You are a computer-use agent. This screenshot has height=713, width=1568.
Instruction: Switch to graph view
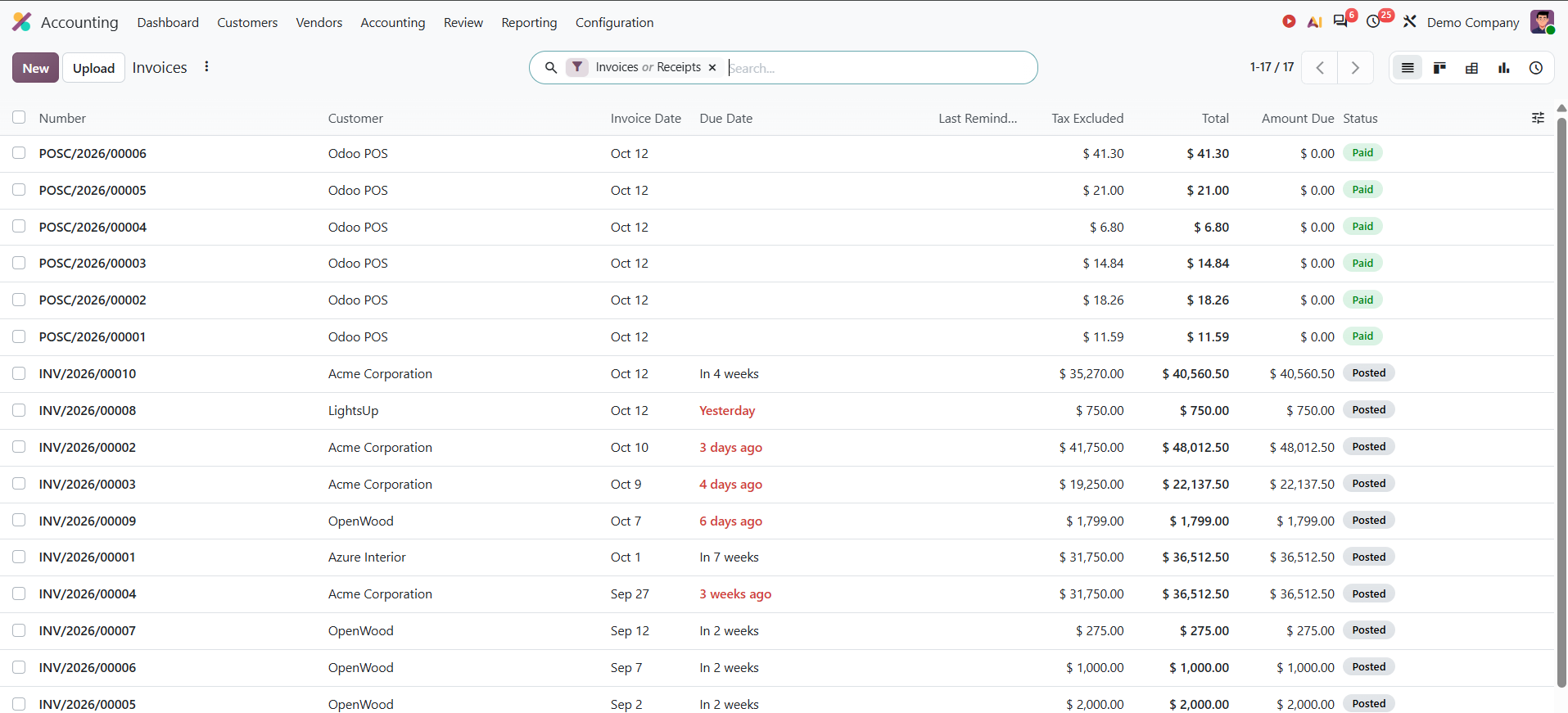pyautogui.click(x=1504, y=68)
